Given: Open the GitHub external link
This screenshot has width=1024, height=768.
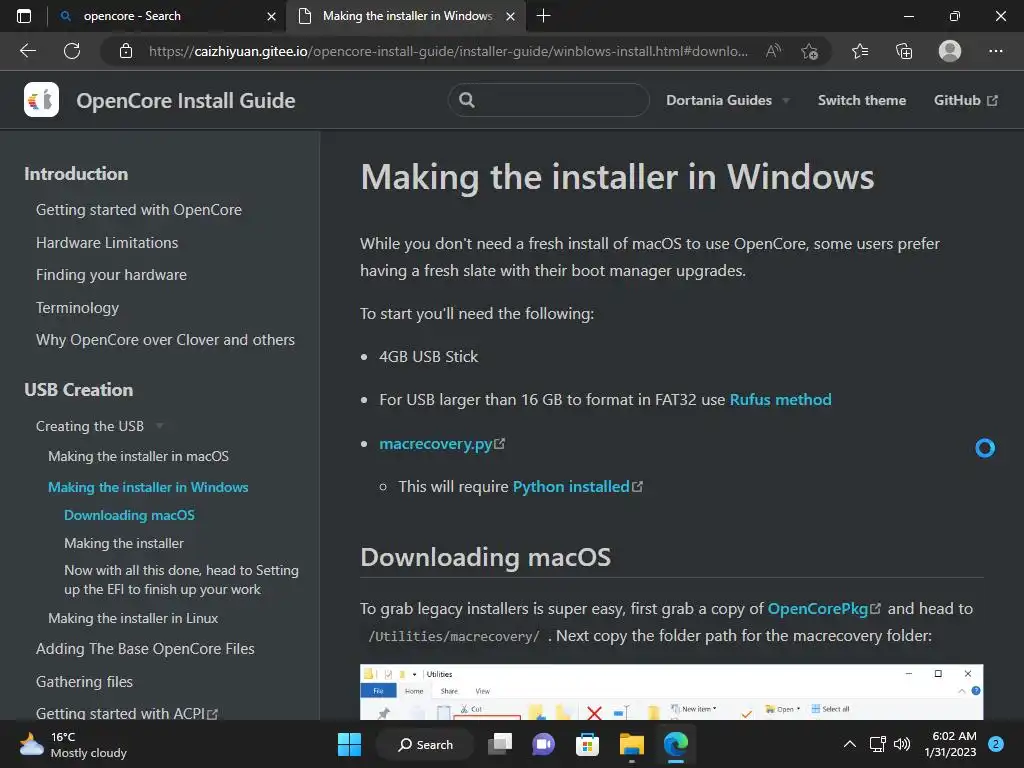Looking at the screenshot, I should pyautogui.click(x=965, y=101).
